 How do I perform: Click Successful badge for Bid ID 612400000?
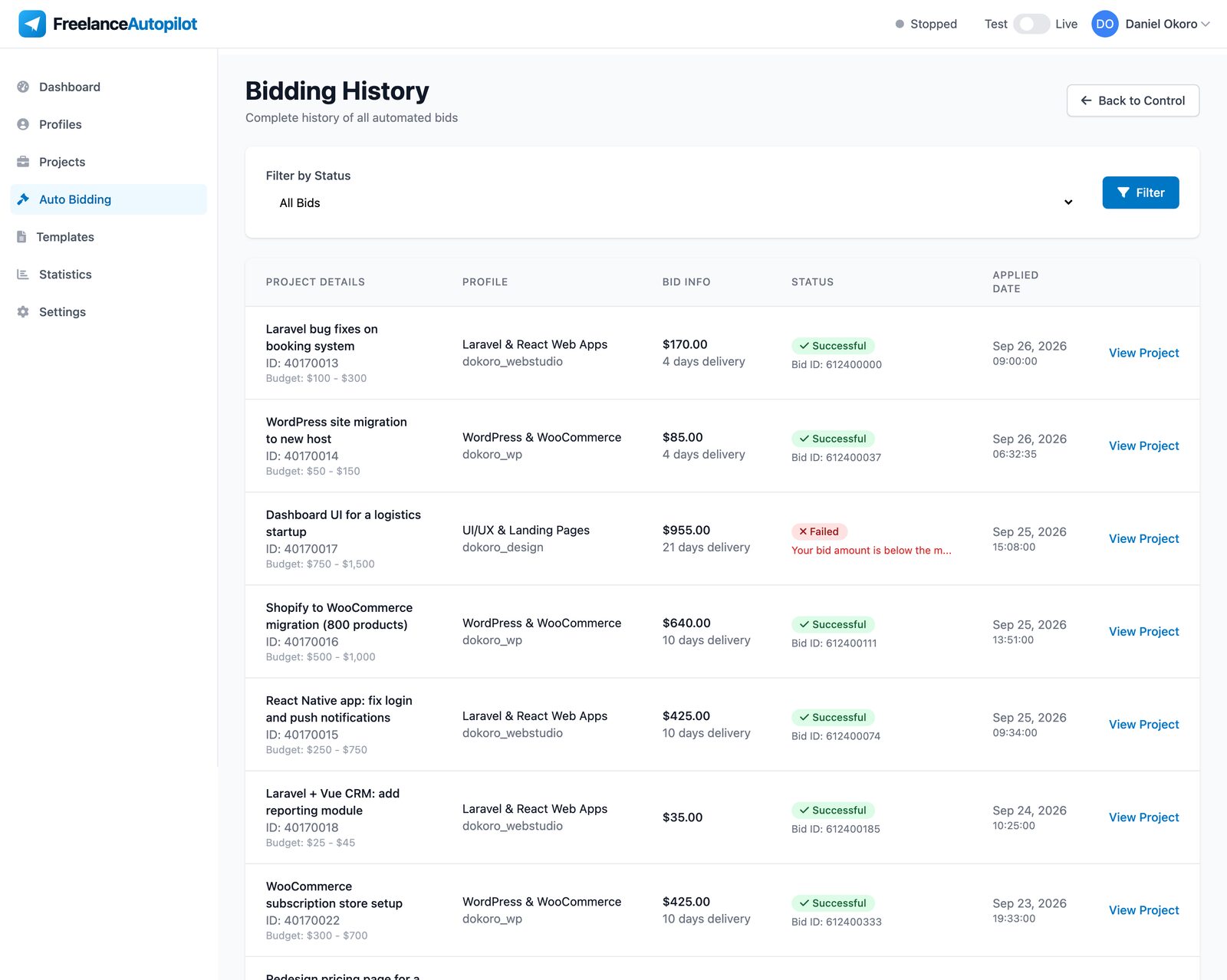point(833,346)
